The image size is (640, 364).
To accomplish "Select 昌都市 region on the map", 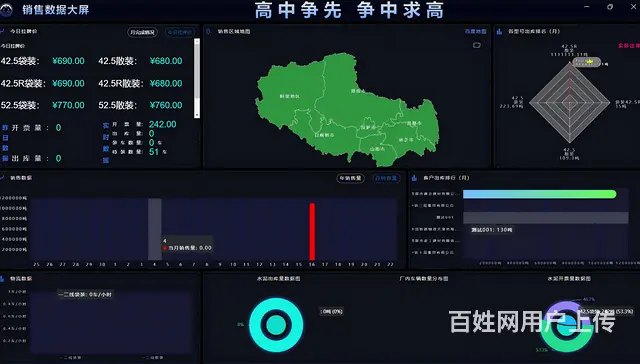I will (414, 123).
